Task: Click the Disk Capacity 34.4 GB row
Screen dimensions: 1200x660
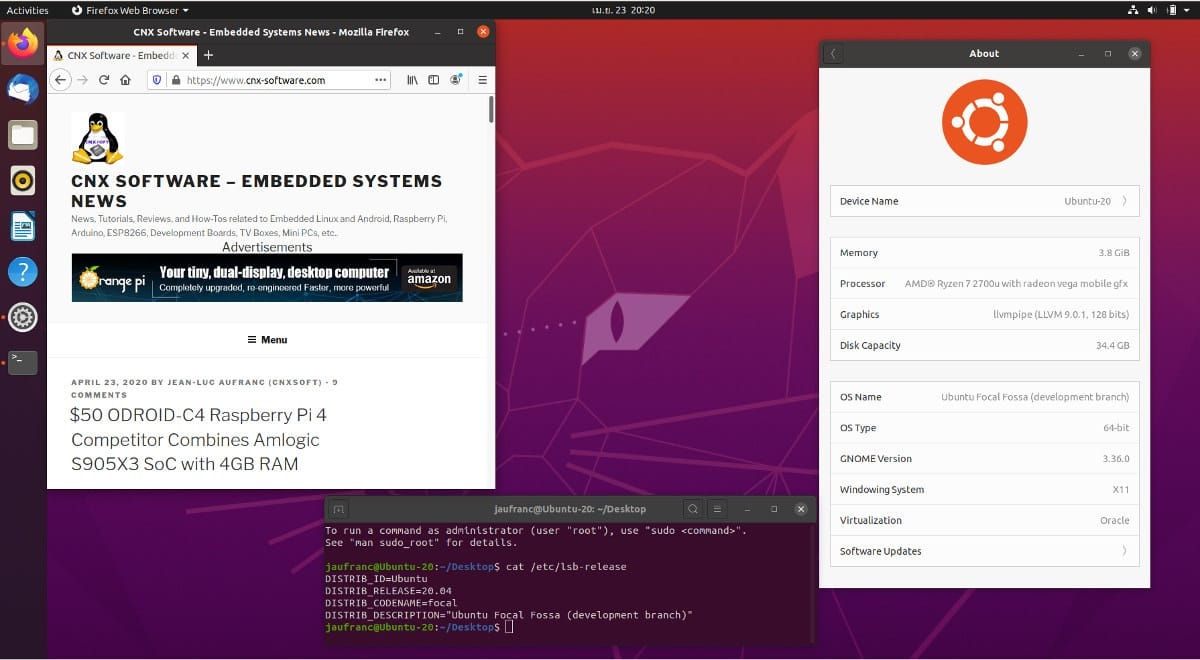Action: (985, 345)
